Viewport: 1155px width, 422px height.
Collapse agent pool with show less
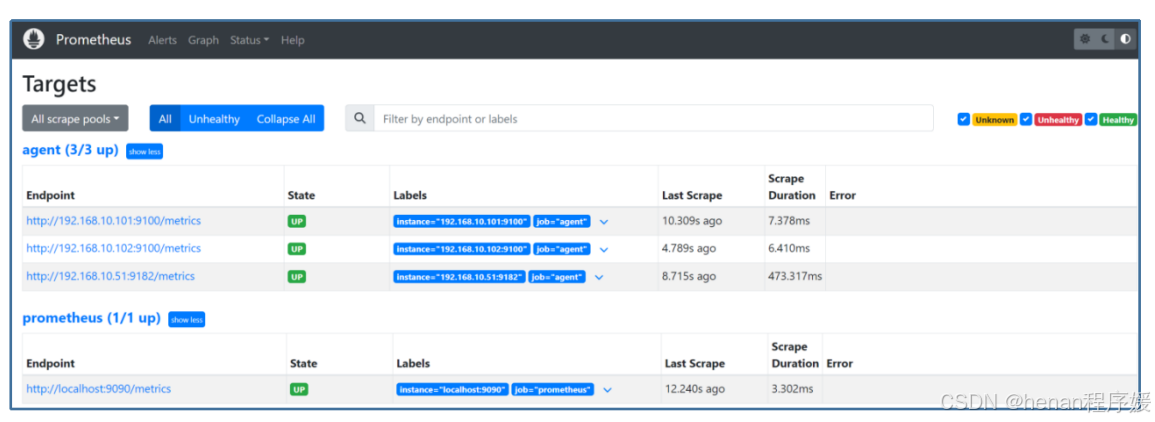(x=144, y=151)
